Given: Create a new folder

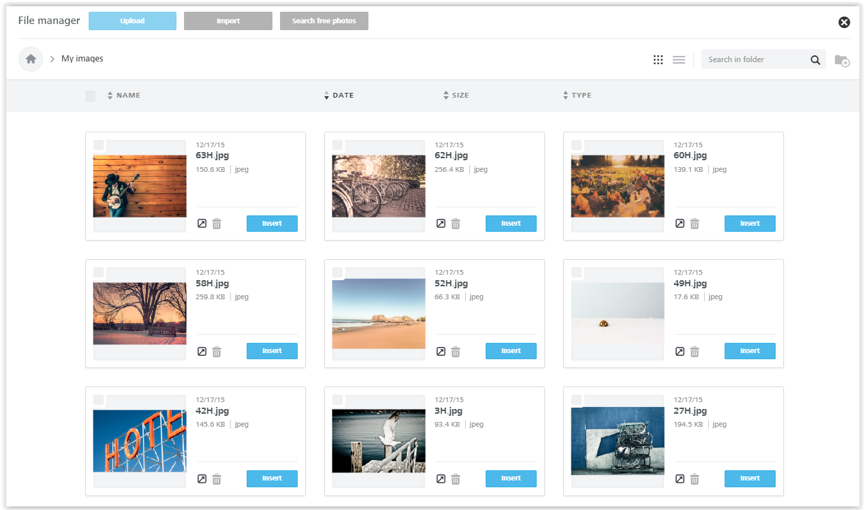Looking at the screenshot, I should click(x=842, y=60).
